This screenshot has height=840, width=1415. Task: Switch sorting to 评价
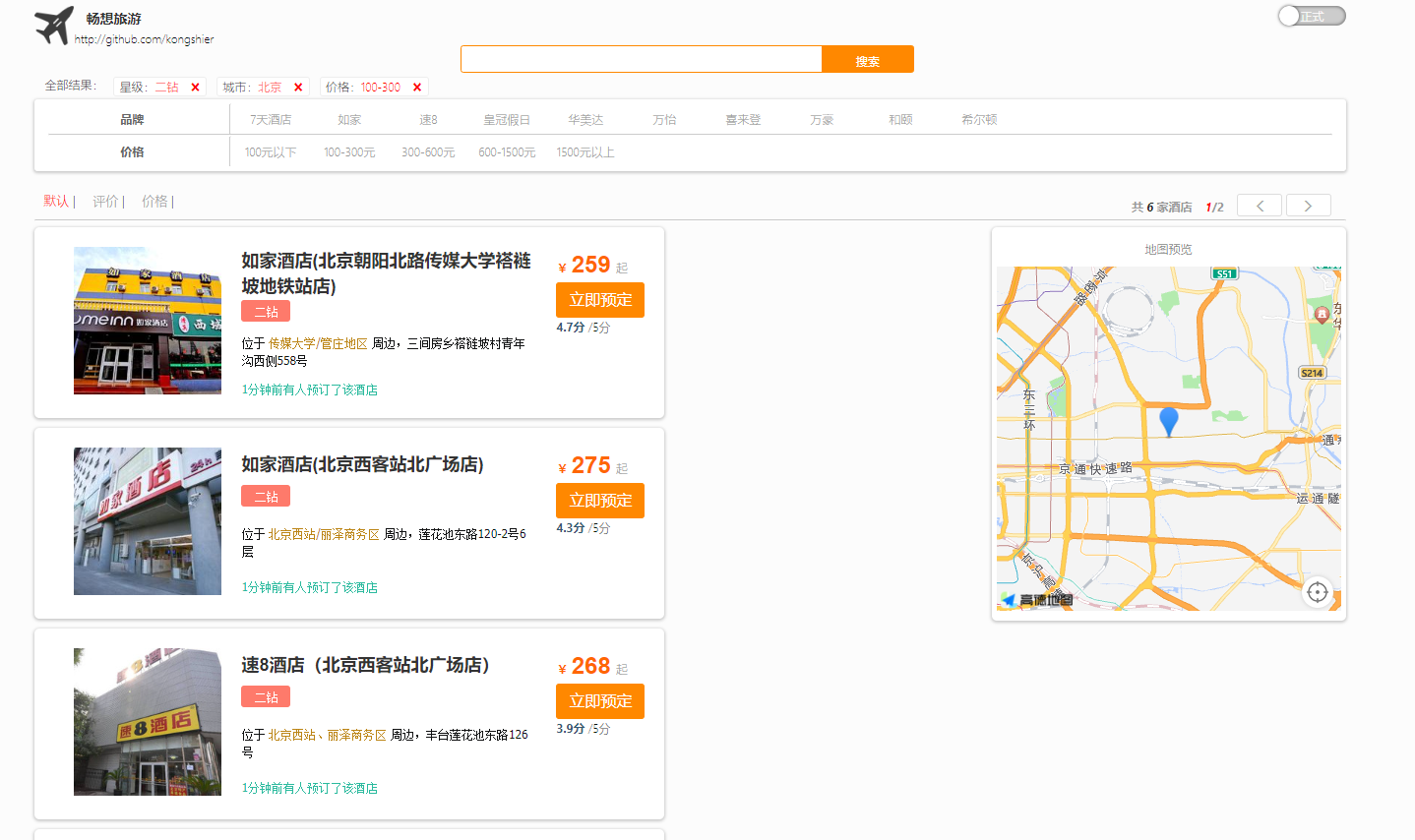click(103, 201)
